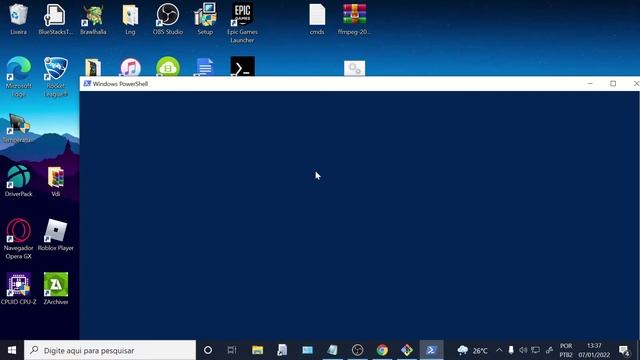Open Microsoft Edge desktop shortcut
This screenshot has width=640, height=360.
click(x=18, y=76)
